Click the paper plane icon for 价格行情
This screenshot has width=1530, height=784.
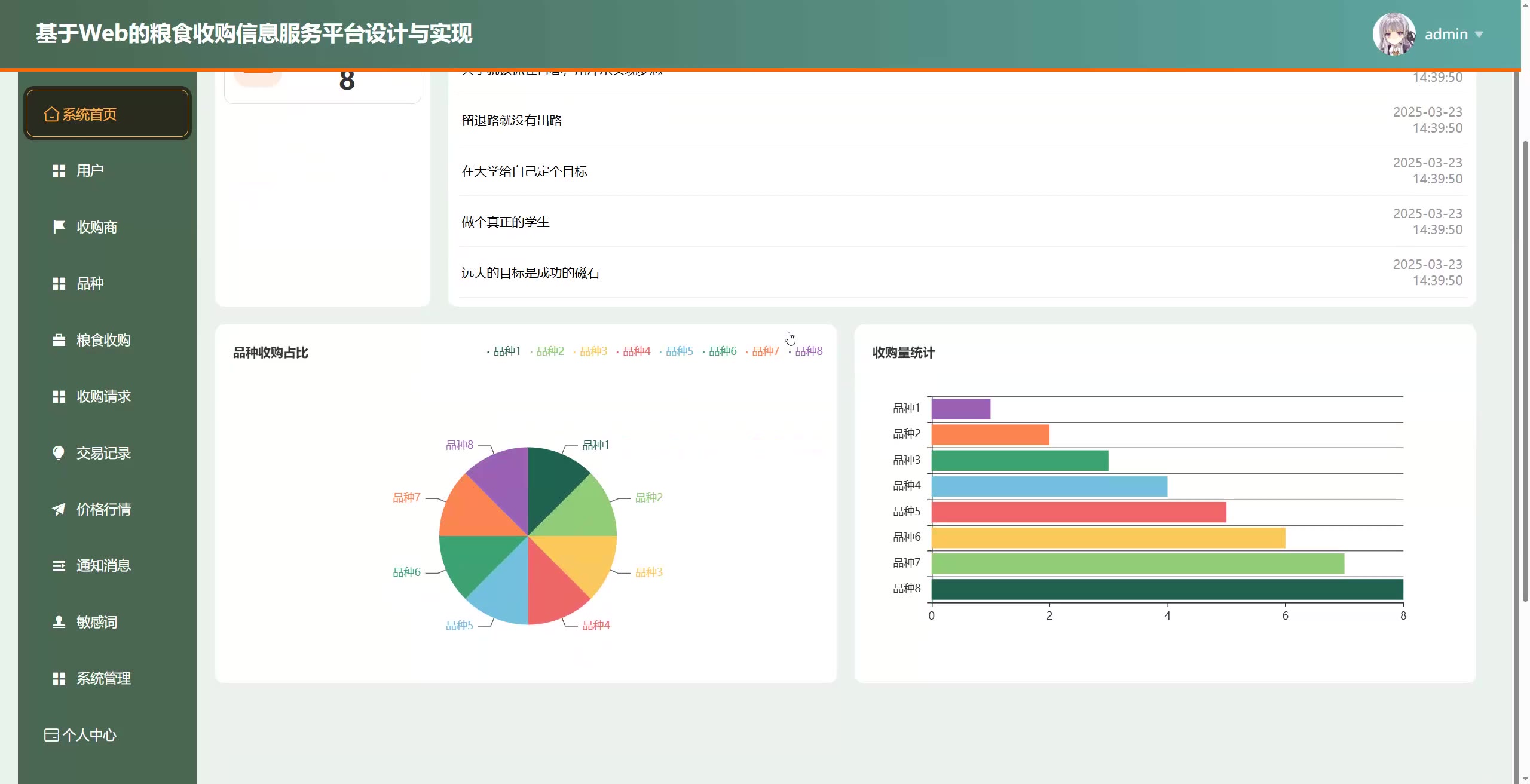(59, 509)
